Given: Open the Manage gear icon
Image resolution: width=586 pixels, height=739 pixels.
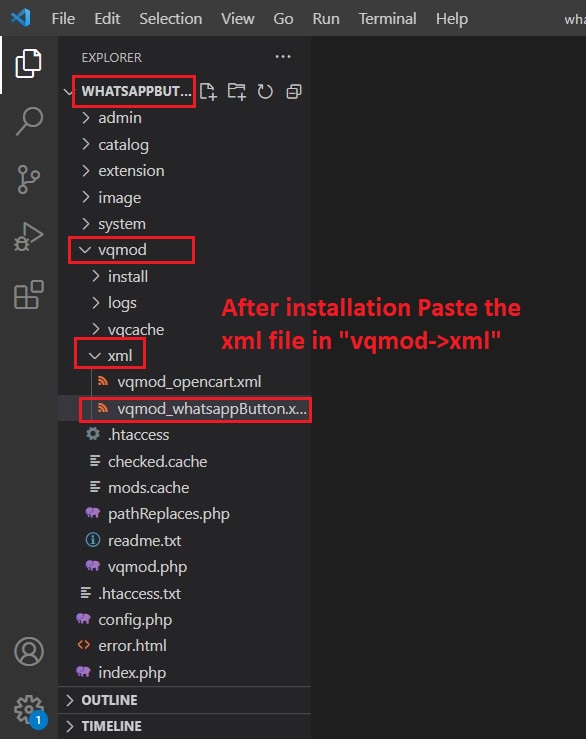Looking at the screenshot, I should (x=29, y=710).
